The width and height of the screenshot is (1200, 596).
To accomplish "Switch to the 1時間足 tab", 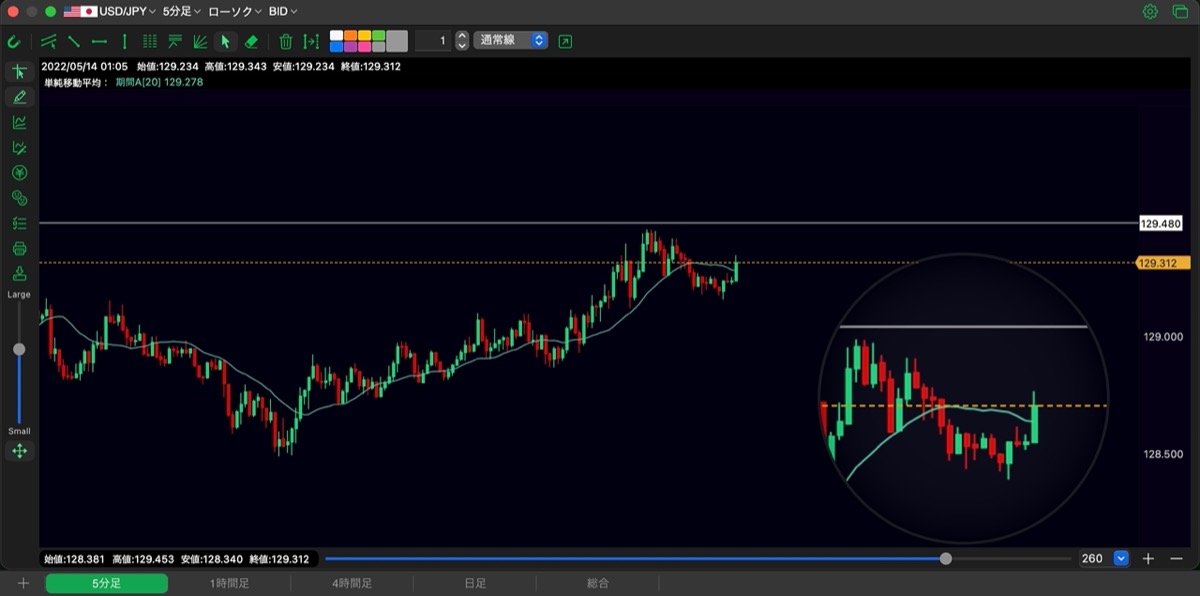I will tap(230, 583).
